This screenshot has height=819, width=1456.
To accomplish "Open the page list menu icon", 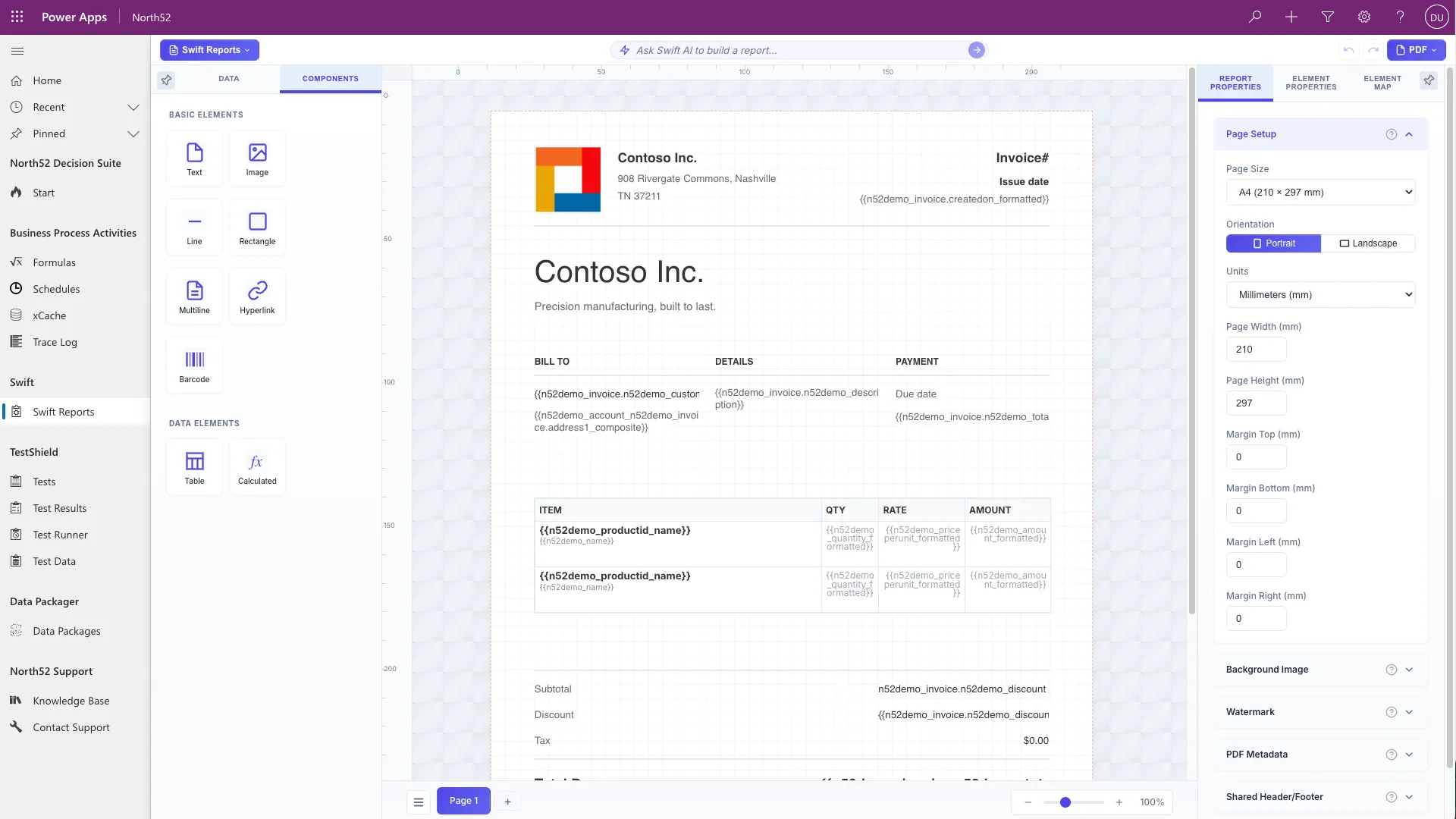I will coord(418,802).
